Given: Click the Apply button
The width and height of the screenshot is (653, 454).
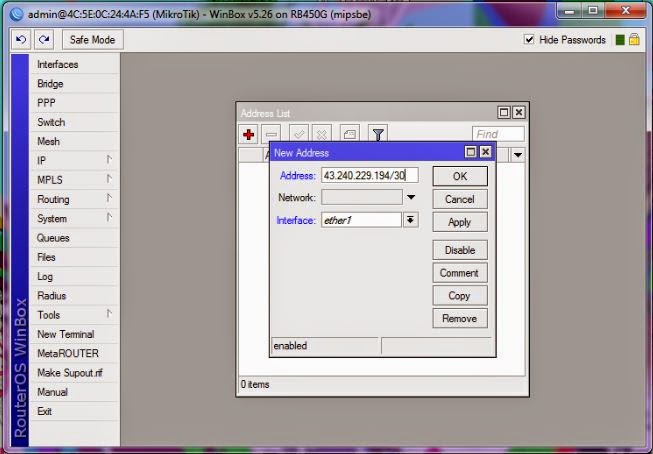Looking at the screenshot, I should [x=460, y=222].
